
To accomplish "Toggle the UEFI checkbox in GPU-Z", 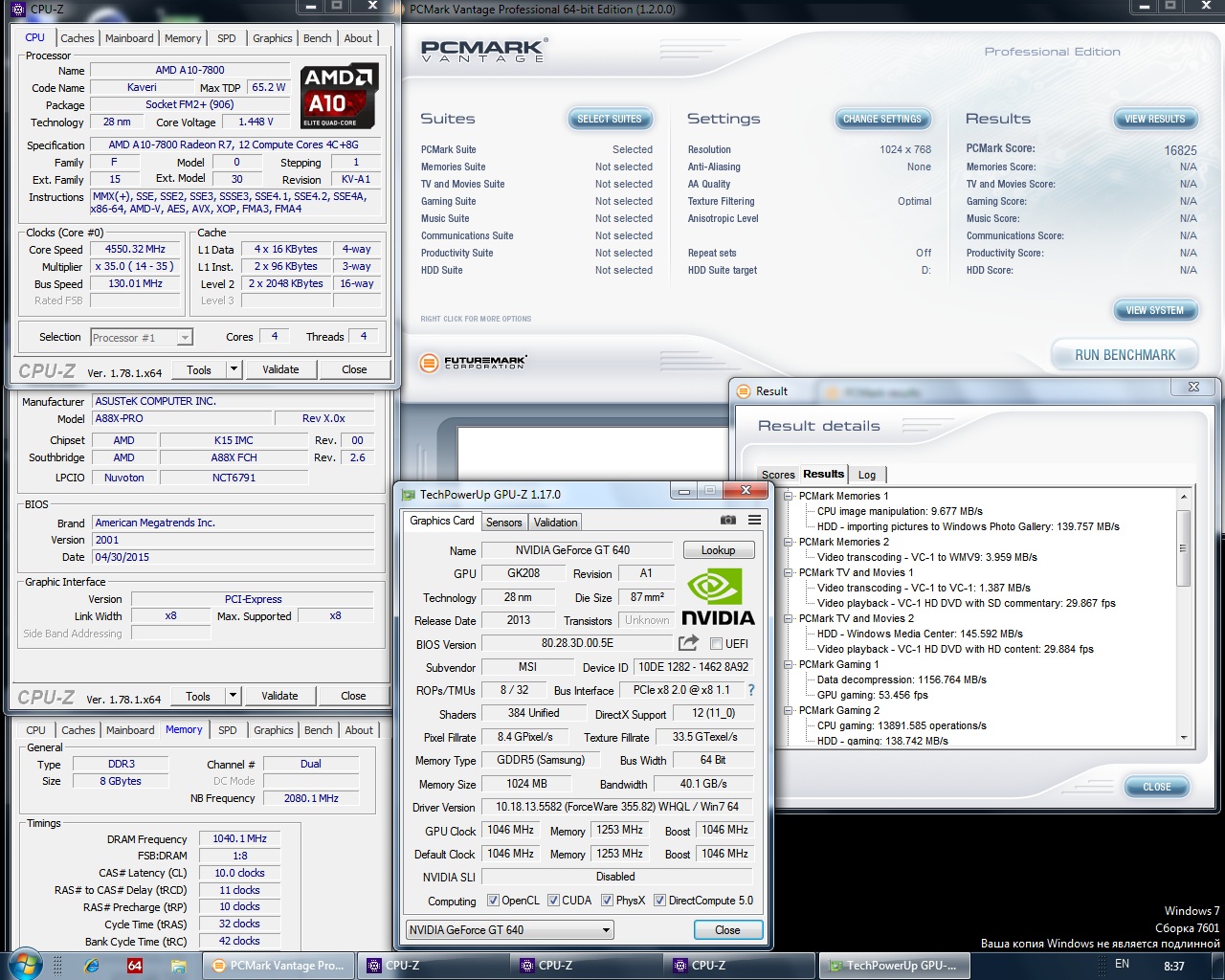I will pyautogui.click(x=716, y=643).
